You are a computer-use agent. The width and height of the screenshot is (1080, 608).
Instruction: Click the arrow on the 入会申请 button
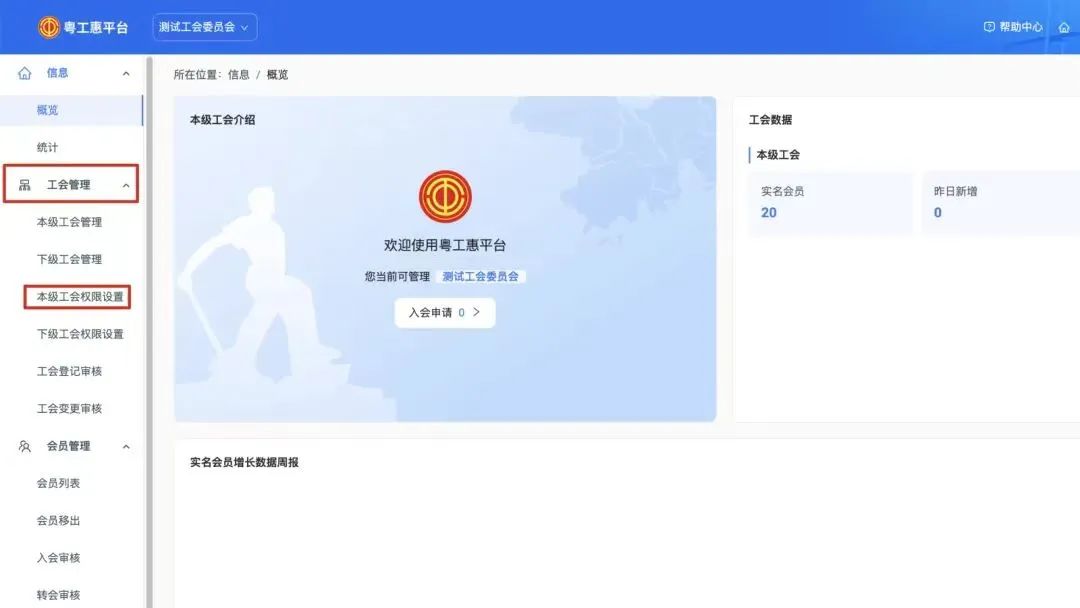click(476, 312)
